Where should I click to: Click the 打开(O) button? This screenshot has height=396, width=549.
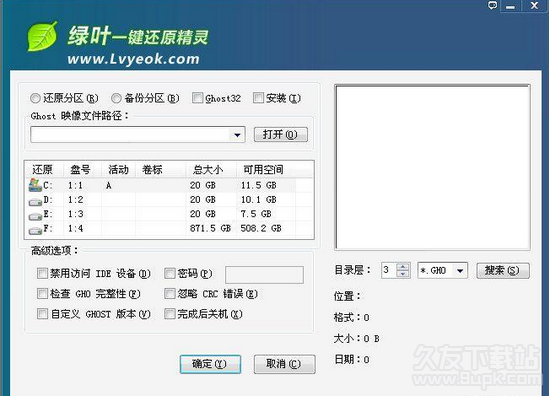click(280, 134)
